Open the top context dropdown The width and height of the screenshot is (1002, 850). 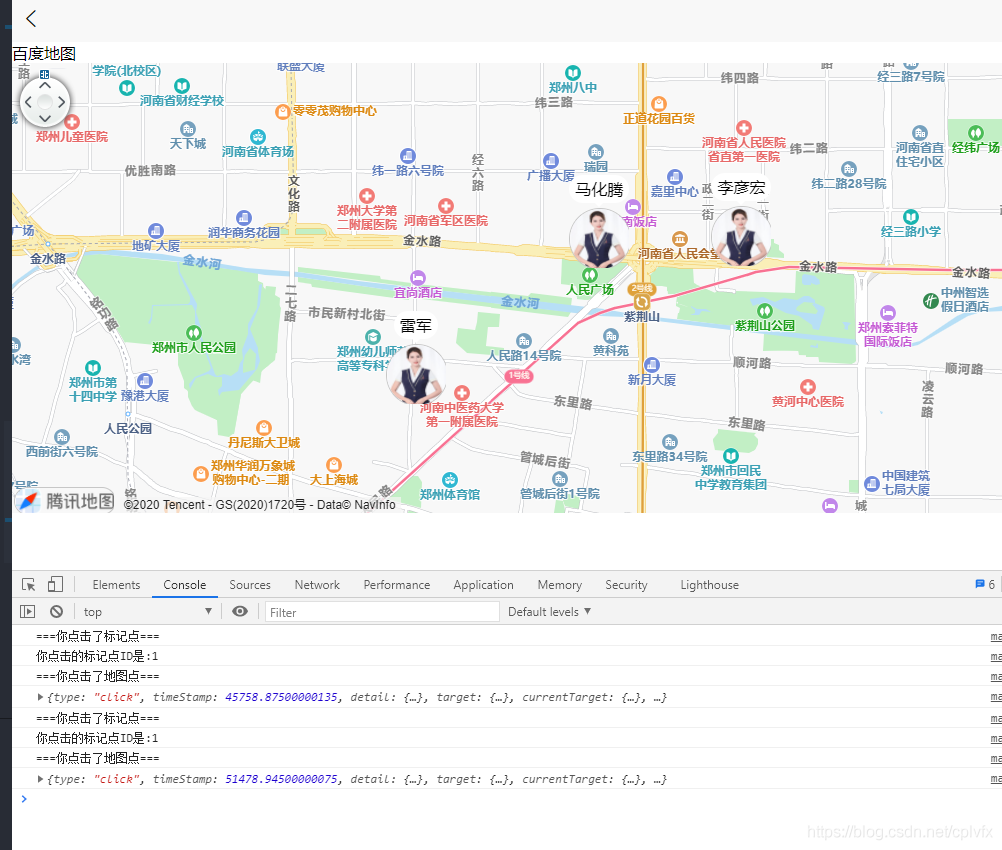pos(148,612)
